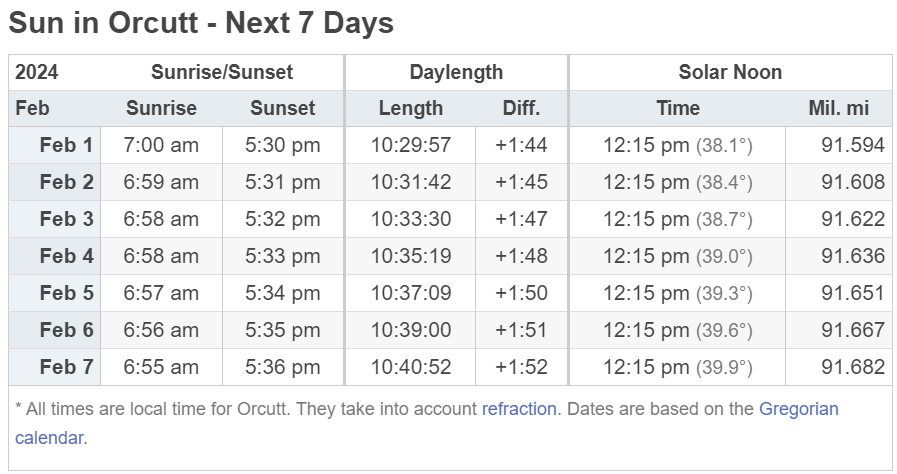Click the Solar Noon Time header
The height and width of the screenshot is (474, 897).
[677, 108]
